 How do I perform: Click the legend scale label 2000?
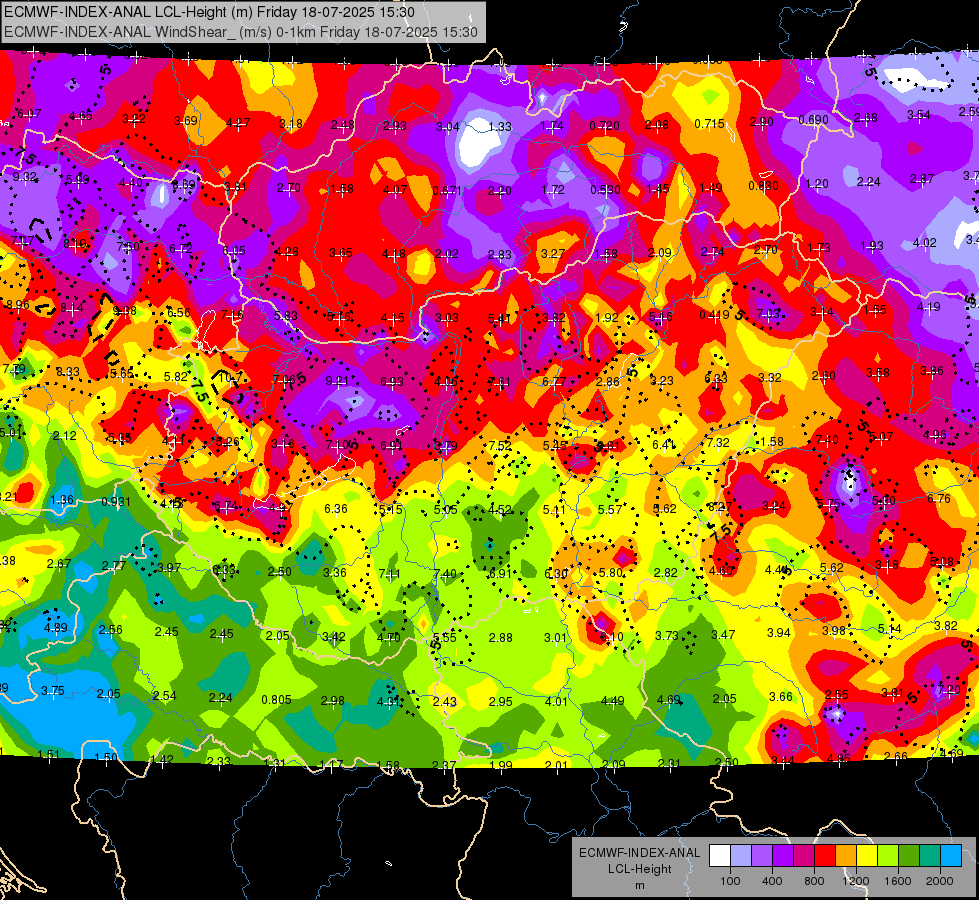pyautogui.click(x=939, y=881)
